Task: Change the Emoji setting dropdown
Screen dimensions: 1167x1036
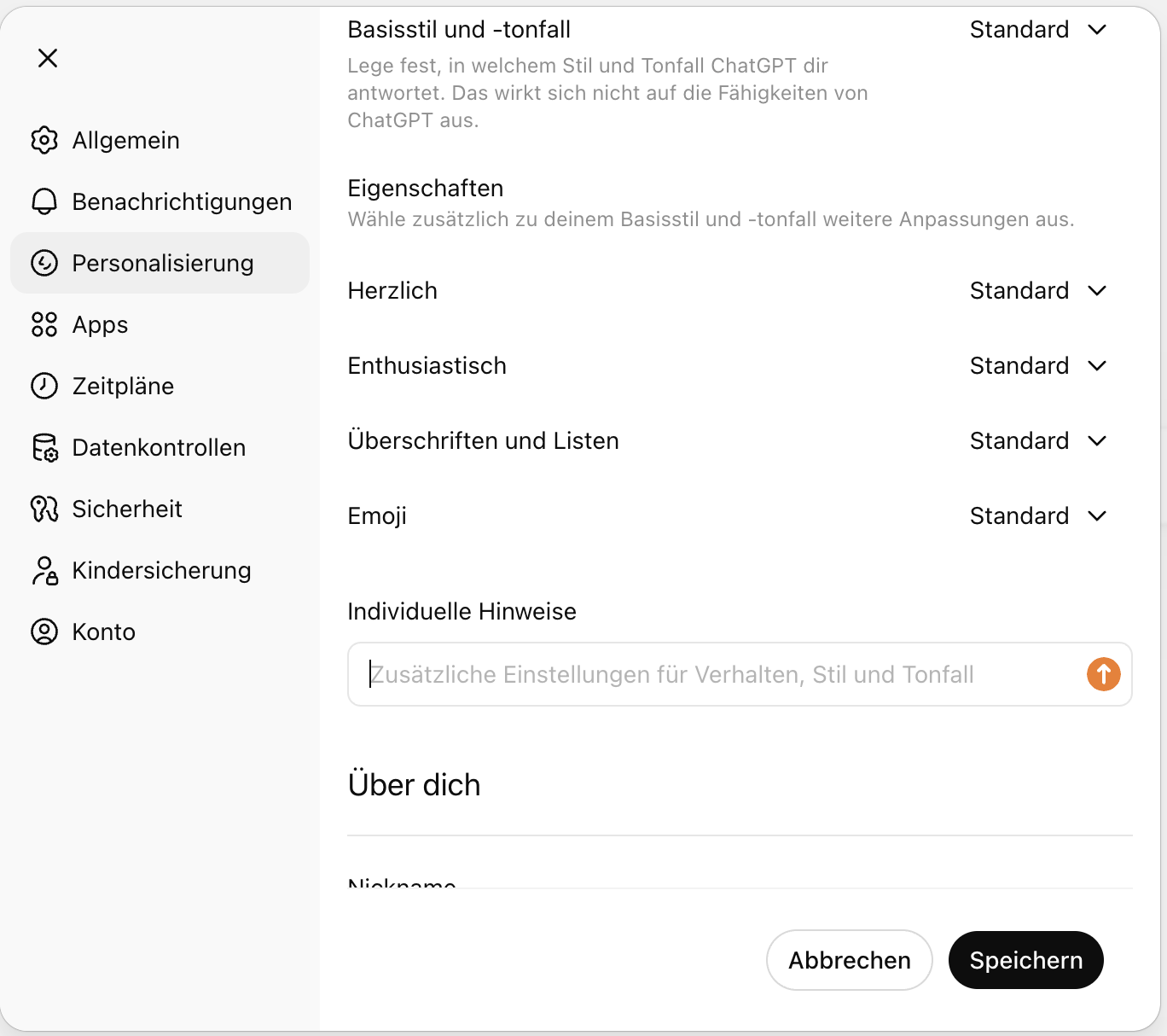Action: coord(1038,515)
